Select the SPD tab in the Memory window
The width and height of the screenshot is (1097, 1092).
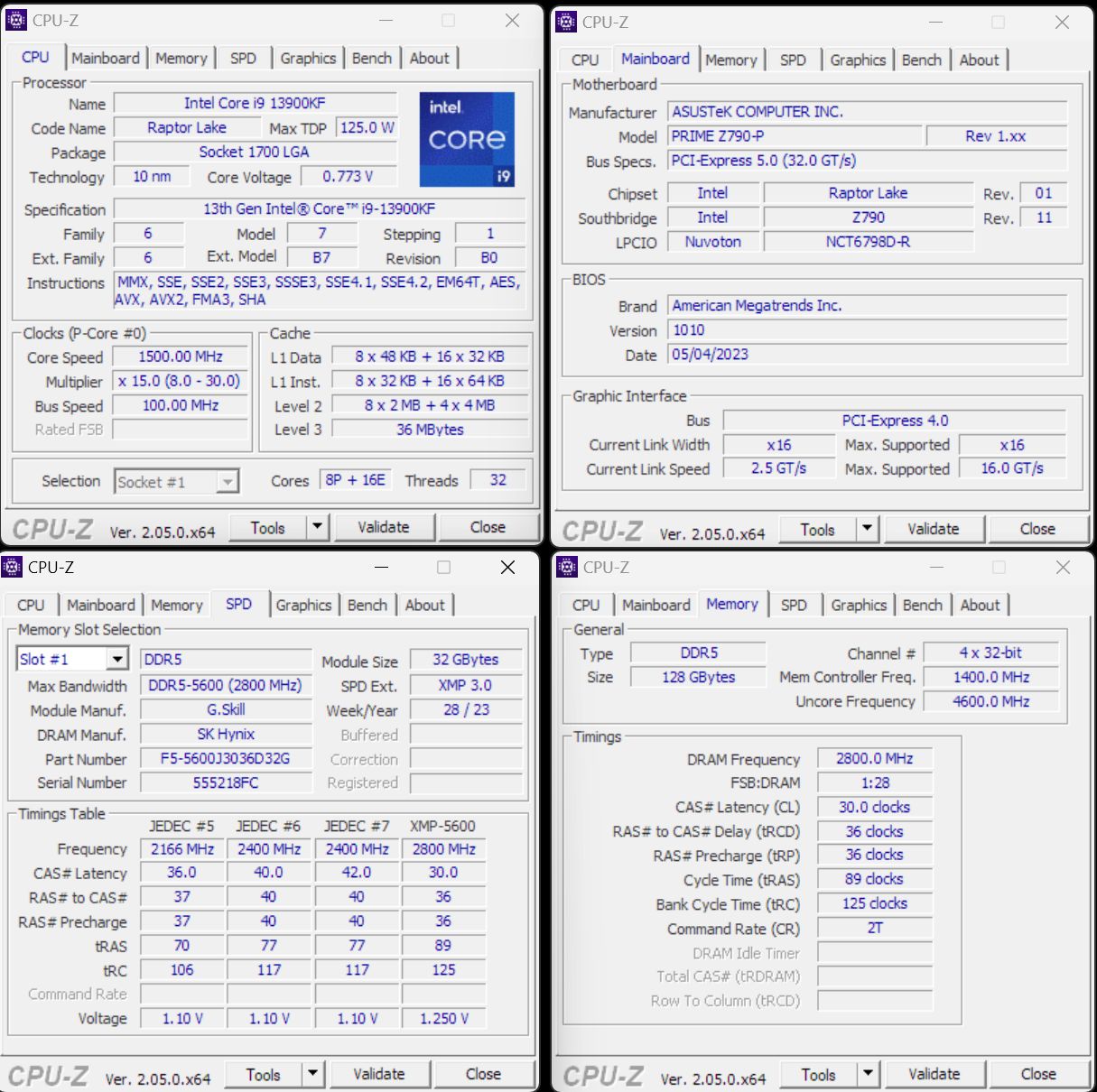tap(794, 605)
